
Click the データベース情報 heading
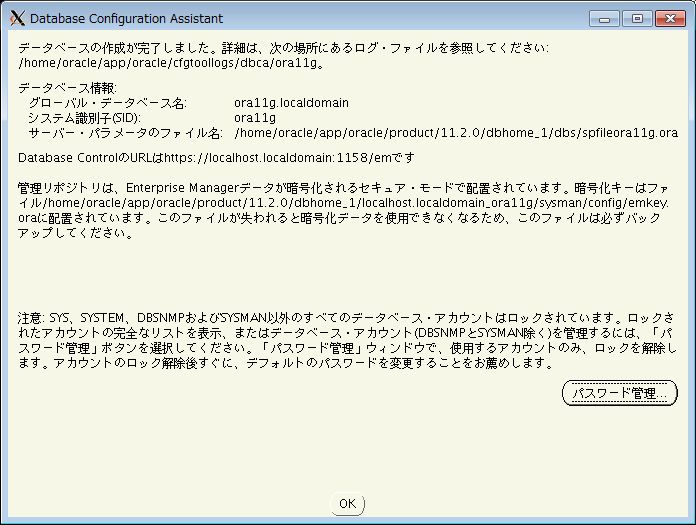pyautogui.click(x=67, y=88)
